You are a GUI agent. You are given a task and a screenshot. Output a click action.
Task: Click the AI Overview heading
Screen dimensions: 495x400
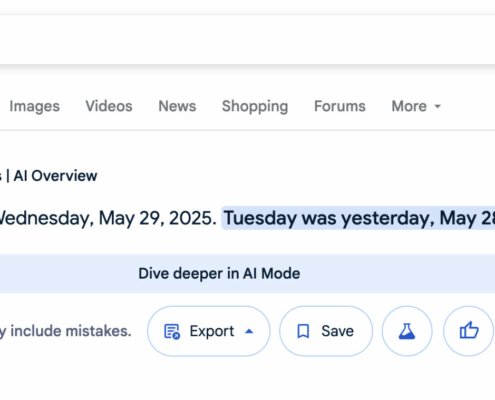tap(55, 176)
